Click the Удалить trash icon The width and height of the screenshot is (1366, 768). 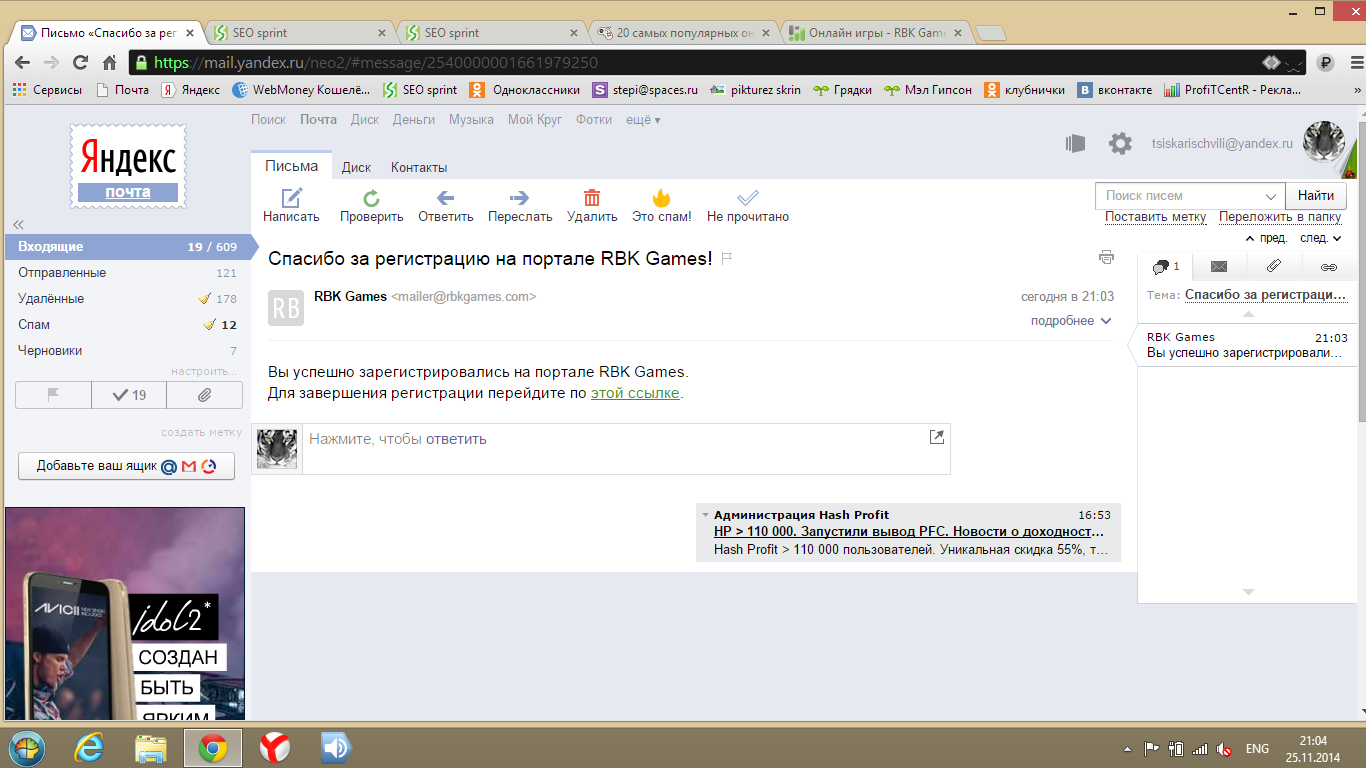592,197
